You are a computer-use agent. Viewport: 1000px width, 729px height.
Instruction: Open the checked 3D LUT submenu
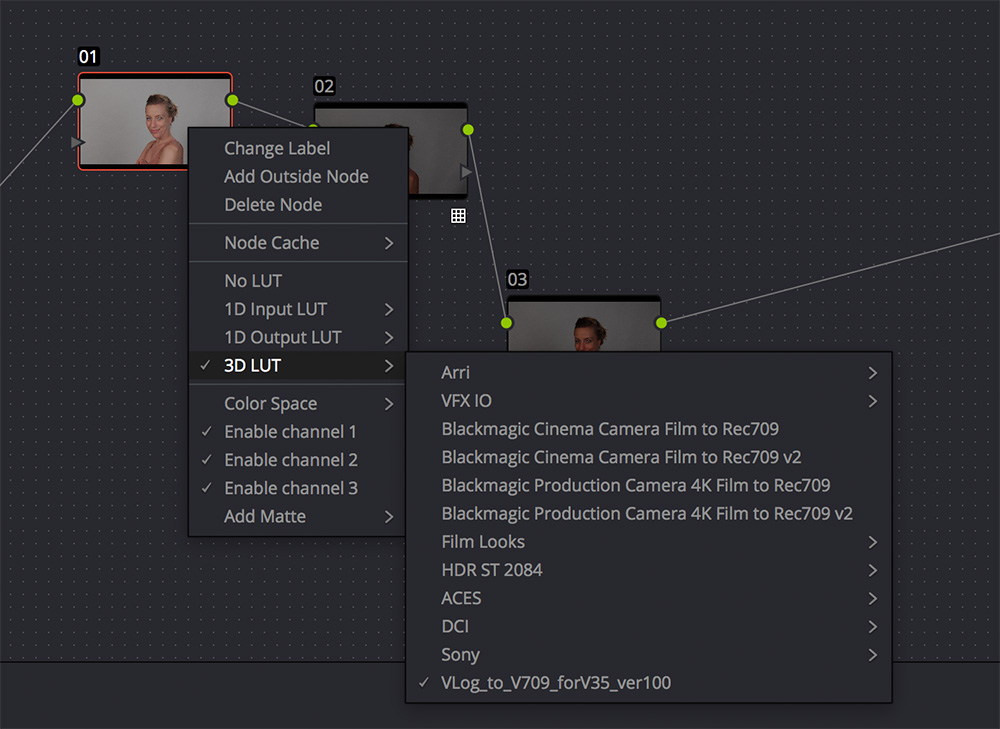pos(298,365)
